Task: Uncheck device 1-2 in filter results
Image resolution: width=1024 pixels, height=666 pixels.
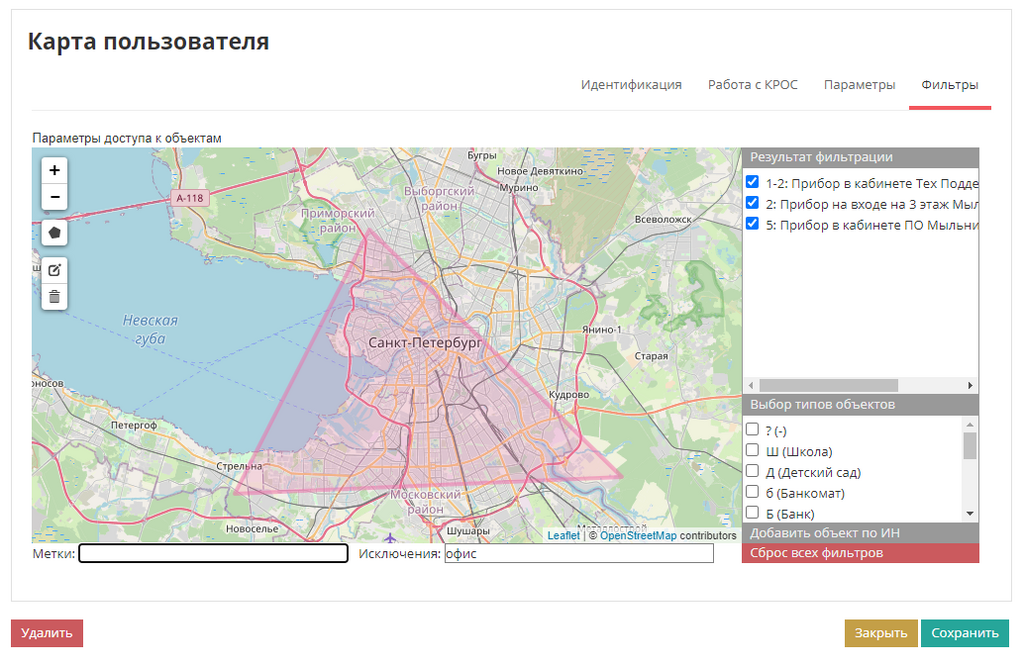Action: point(753,183)
